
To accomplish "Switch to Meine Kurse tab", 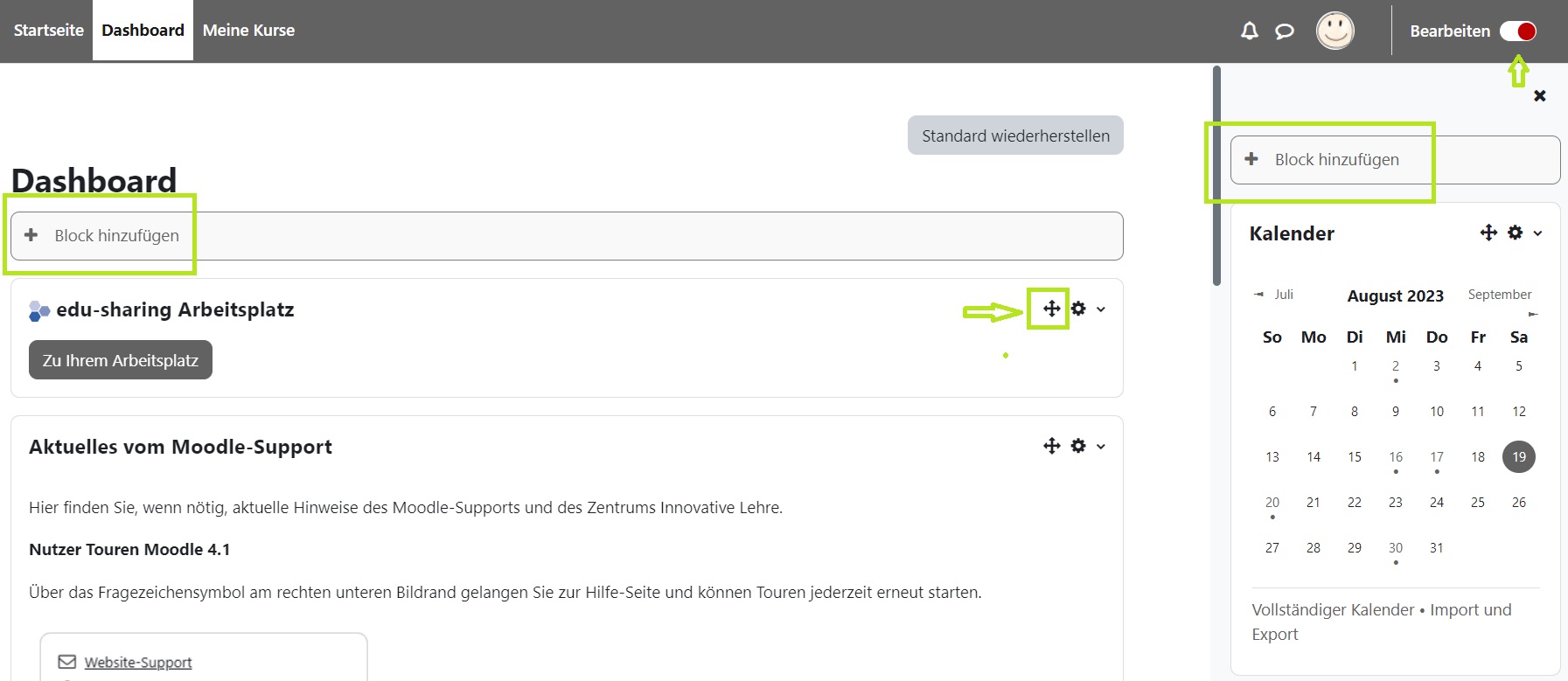I will click(x=248, y=31).
